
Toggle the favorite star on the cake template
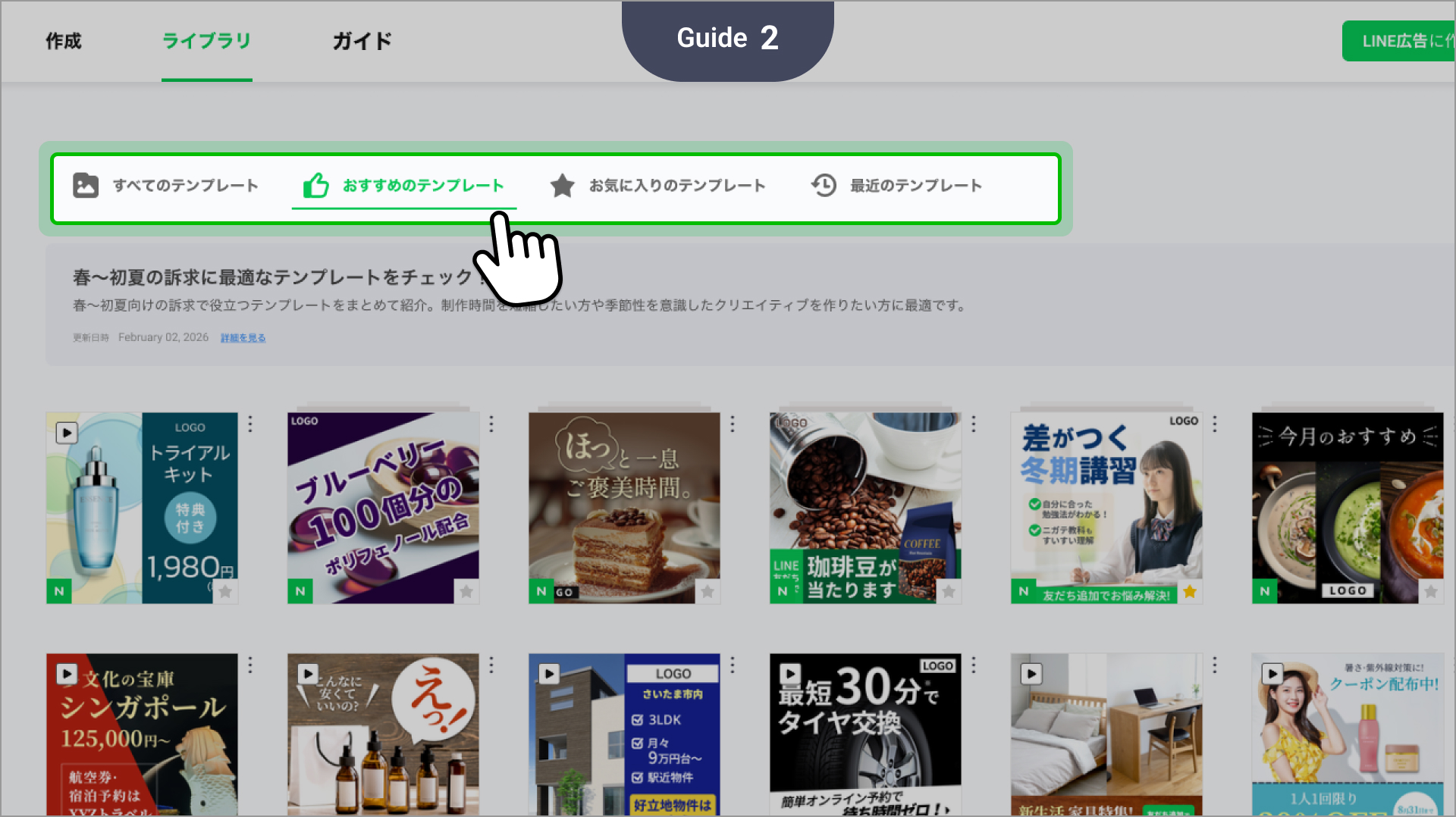[x=708, y=591]
